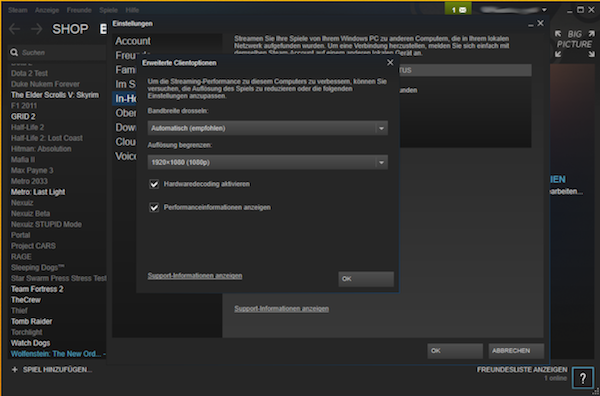600x396 pixels.
Task: Select Thief in the library
Action: (x=19, y=310)
